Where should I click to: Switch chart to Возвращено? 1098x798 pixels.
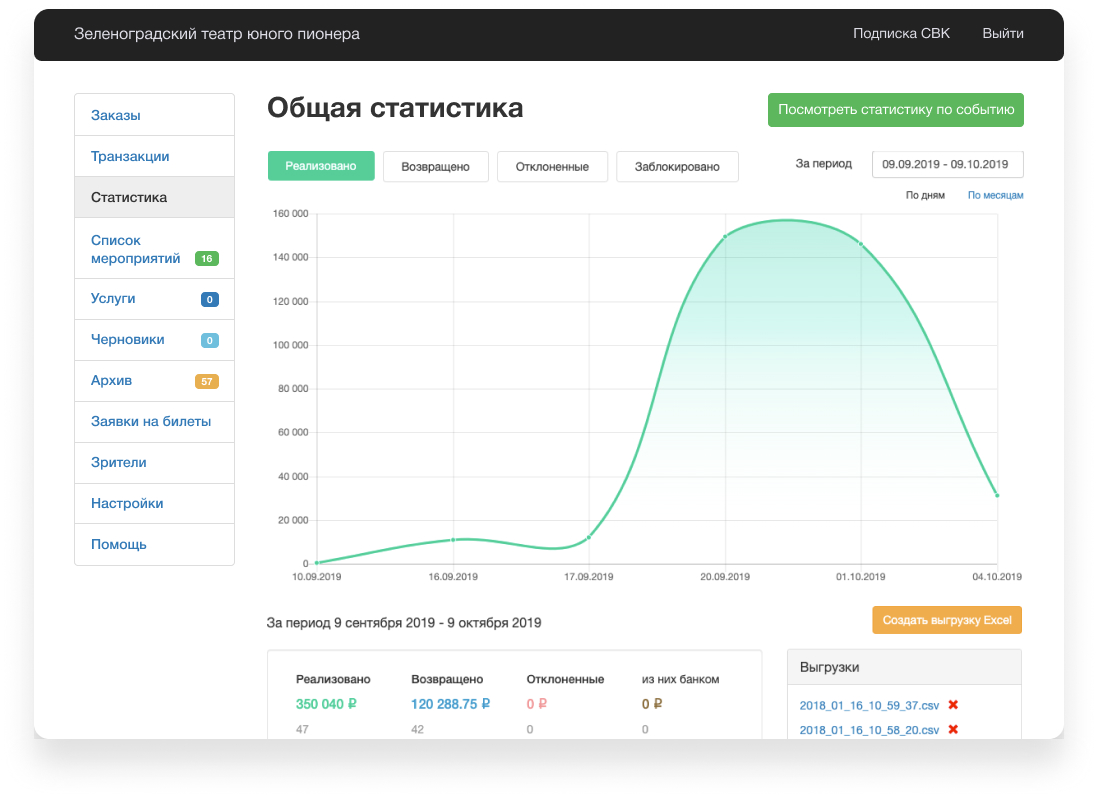[436, 167]
